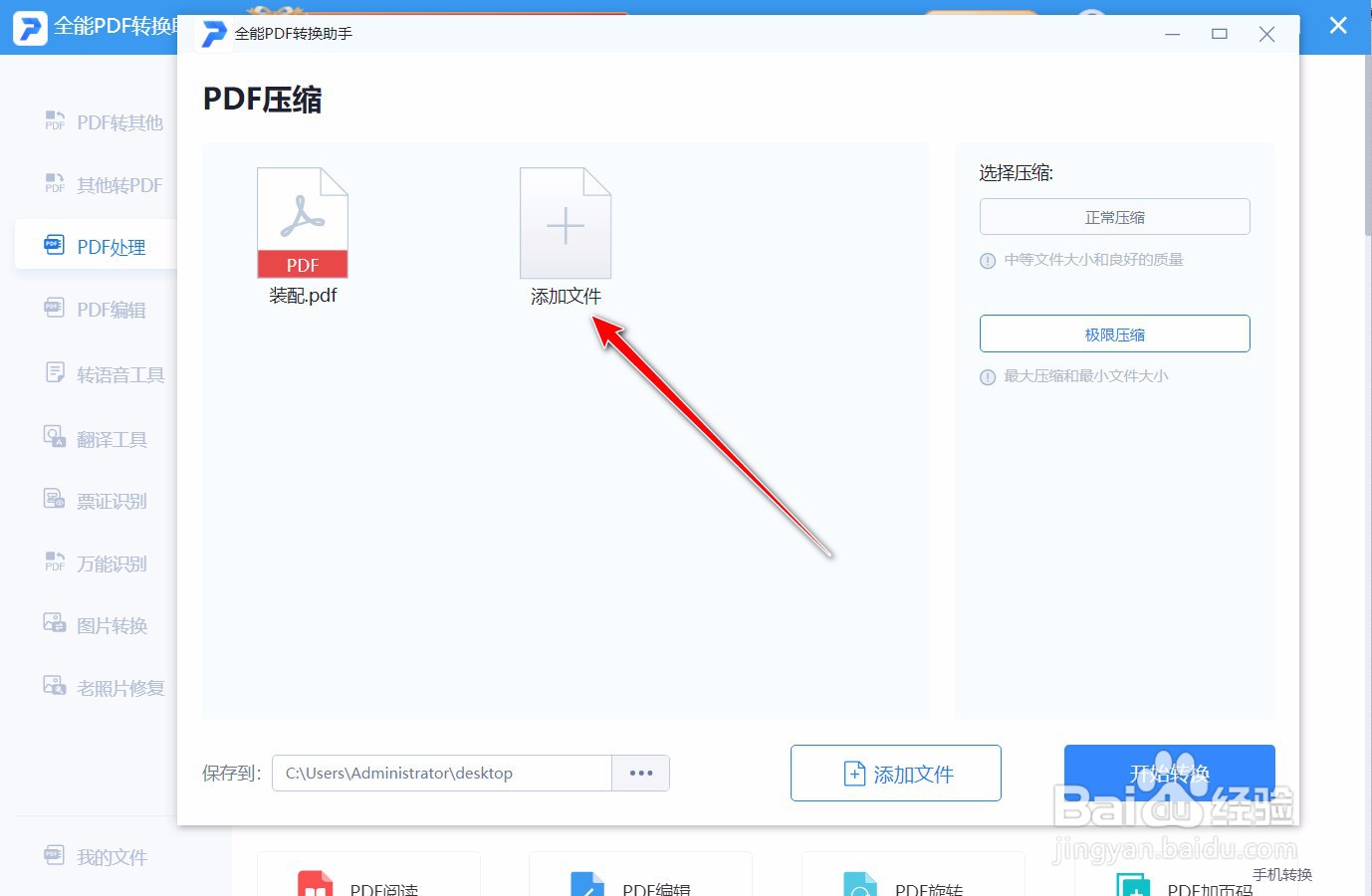Image resolution: width=1372 pixels, height=896 pixels.
Task: Enable 极限压缩 maximum compression
Action: tap(1114, 334)
